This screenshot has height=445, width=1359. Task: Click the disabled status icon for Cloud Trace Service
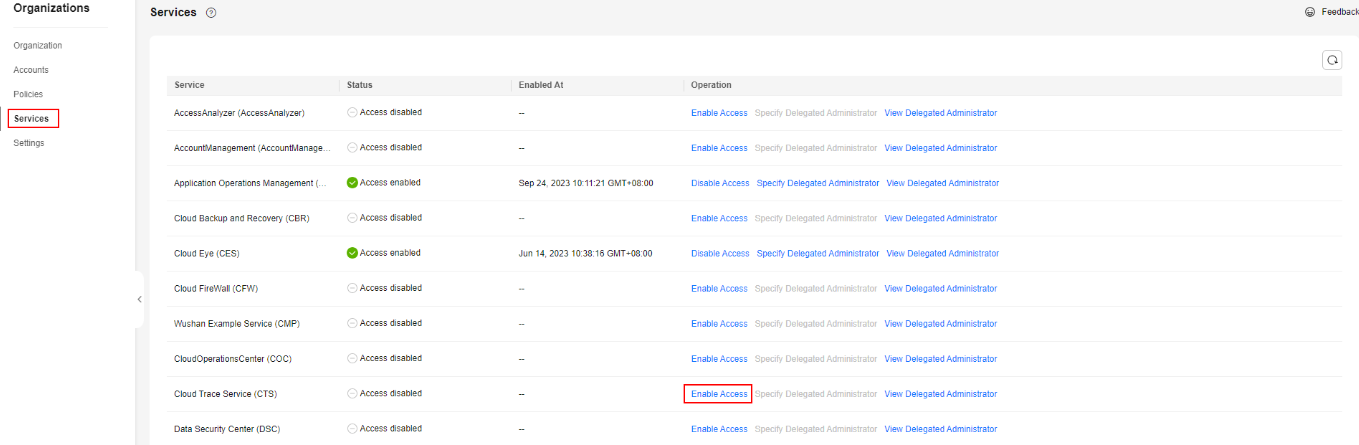[352, 394]
